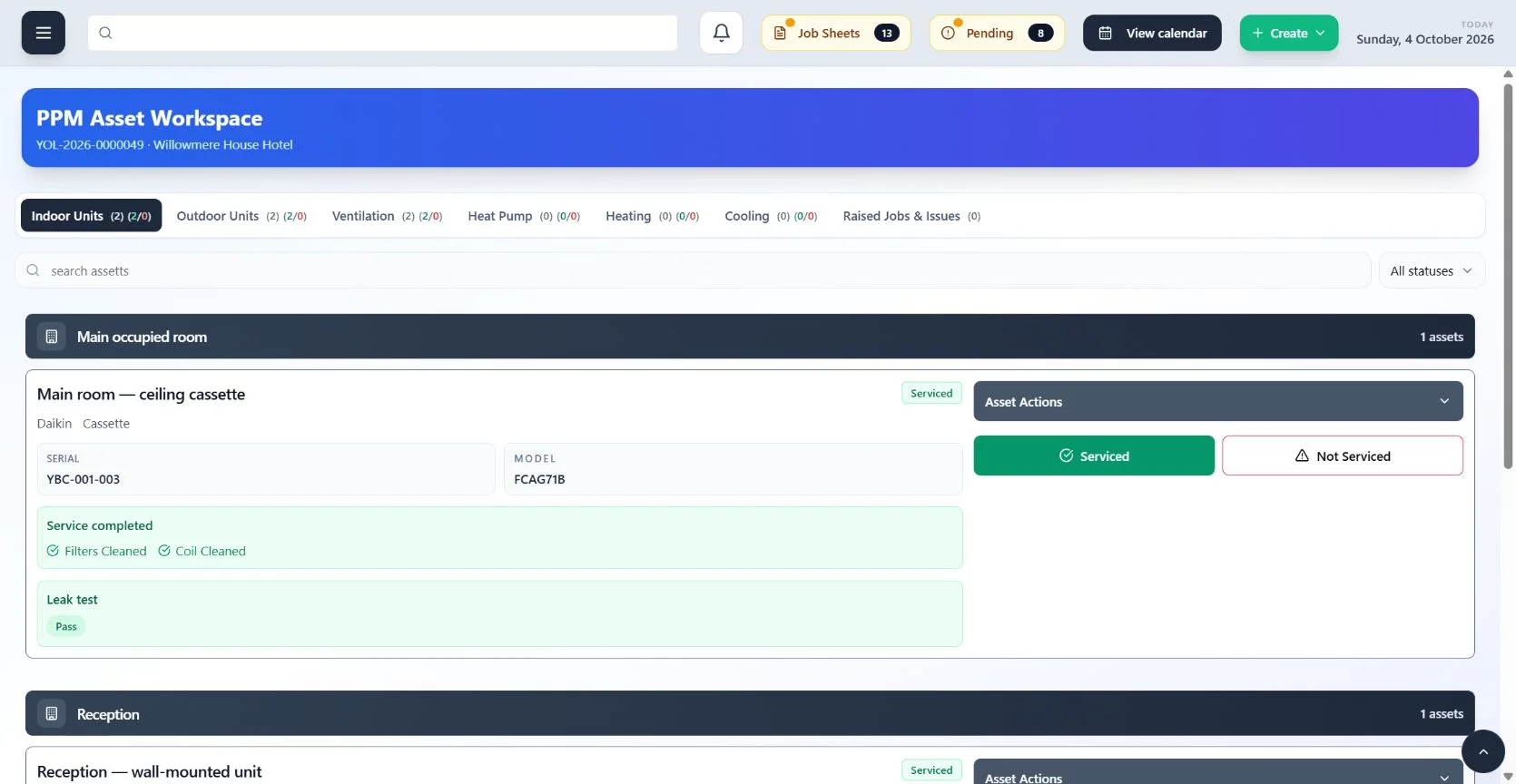
Task: Expand Asset Actions for Reception wall-mounted unit
Action: pyautogui.click(x=1218, y=772)
